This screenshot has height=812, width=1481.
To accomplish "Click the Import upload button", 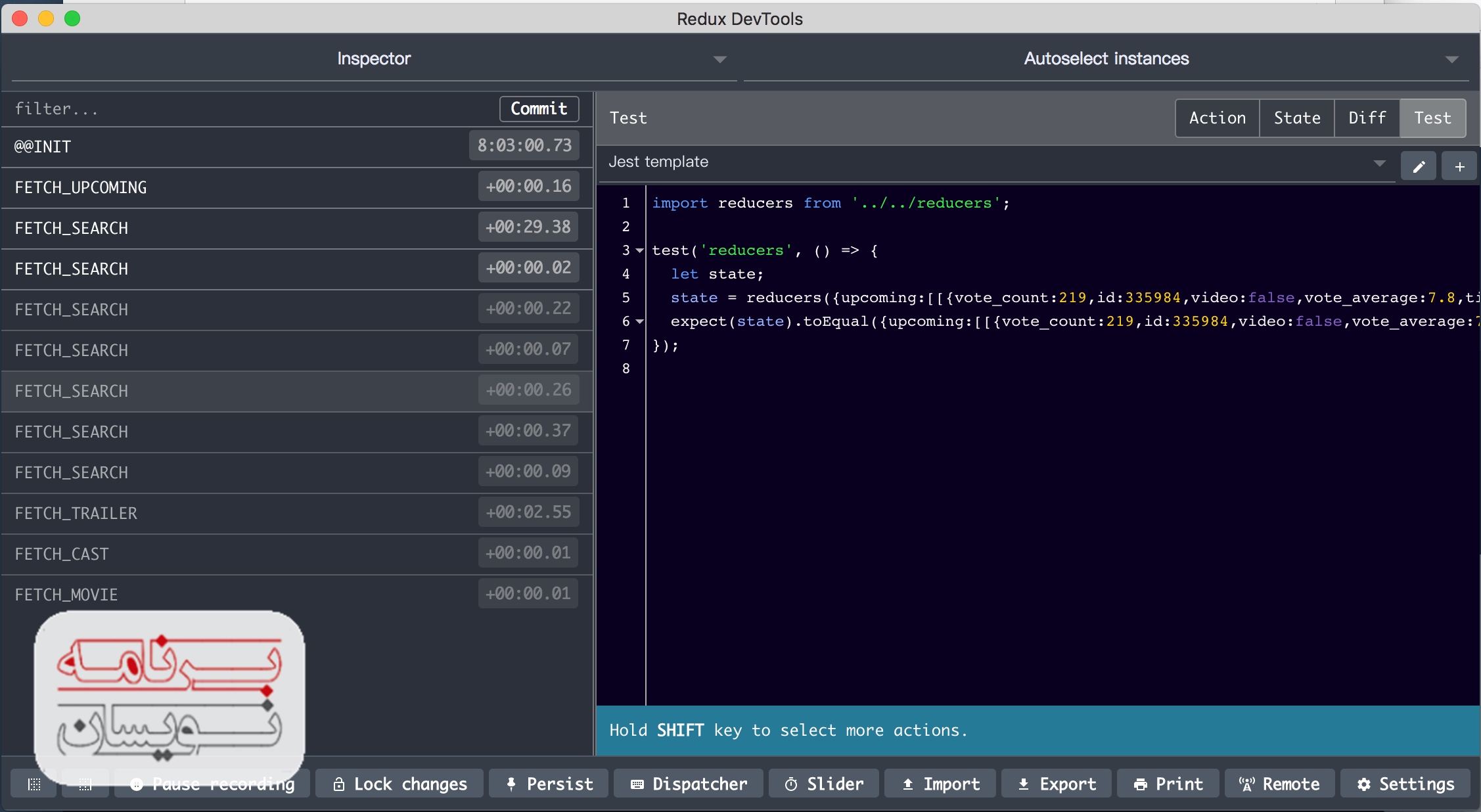I will coord(940,784).
